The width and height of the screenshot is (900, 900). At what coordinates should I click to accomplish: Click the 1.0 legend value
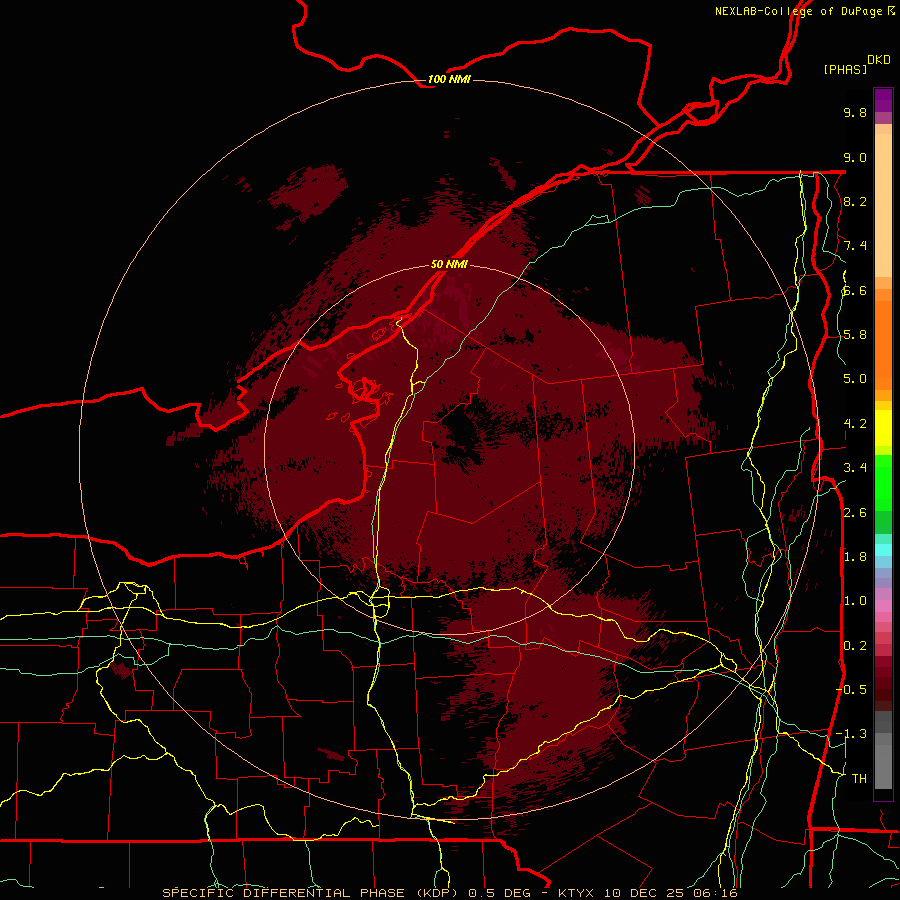855,601
